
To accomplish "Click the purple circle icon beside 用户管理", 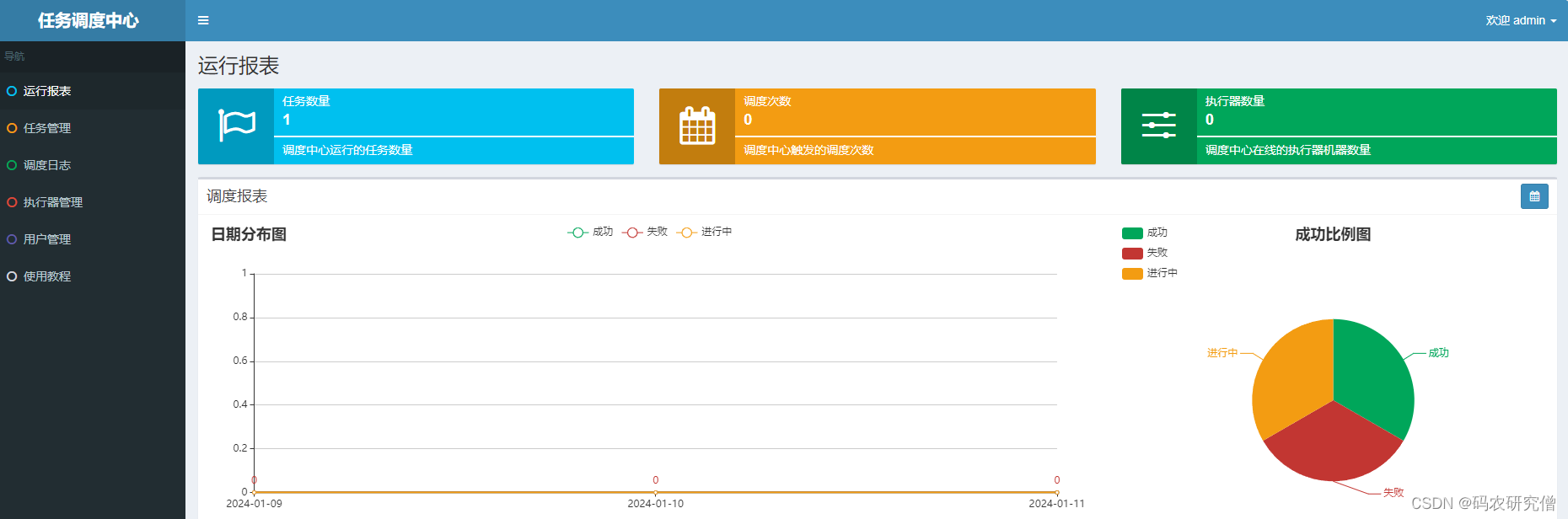I will pos(12,239).
